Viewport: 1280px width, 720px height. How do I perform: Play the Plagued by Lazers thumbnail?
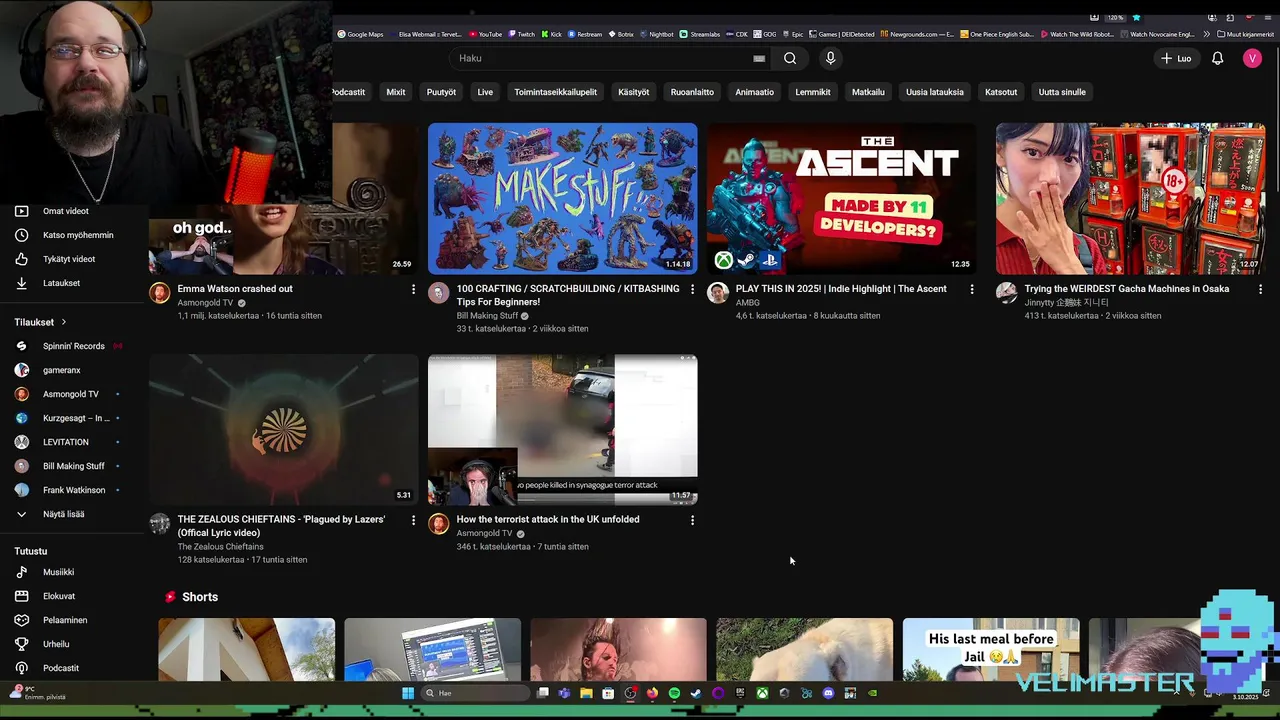283,430
